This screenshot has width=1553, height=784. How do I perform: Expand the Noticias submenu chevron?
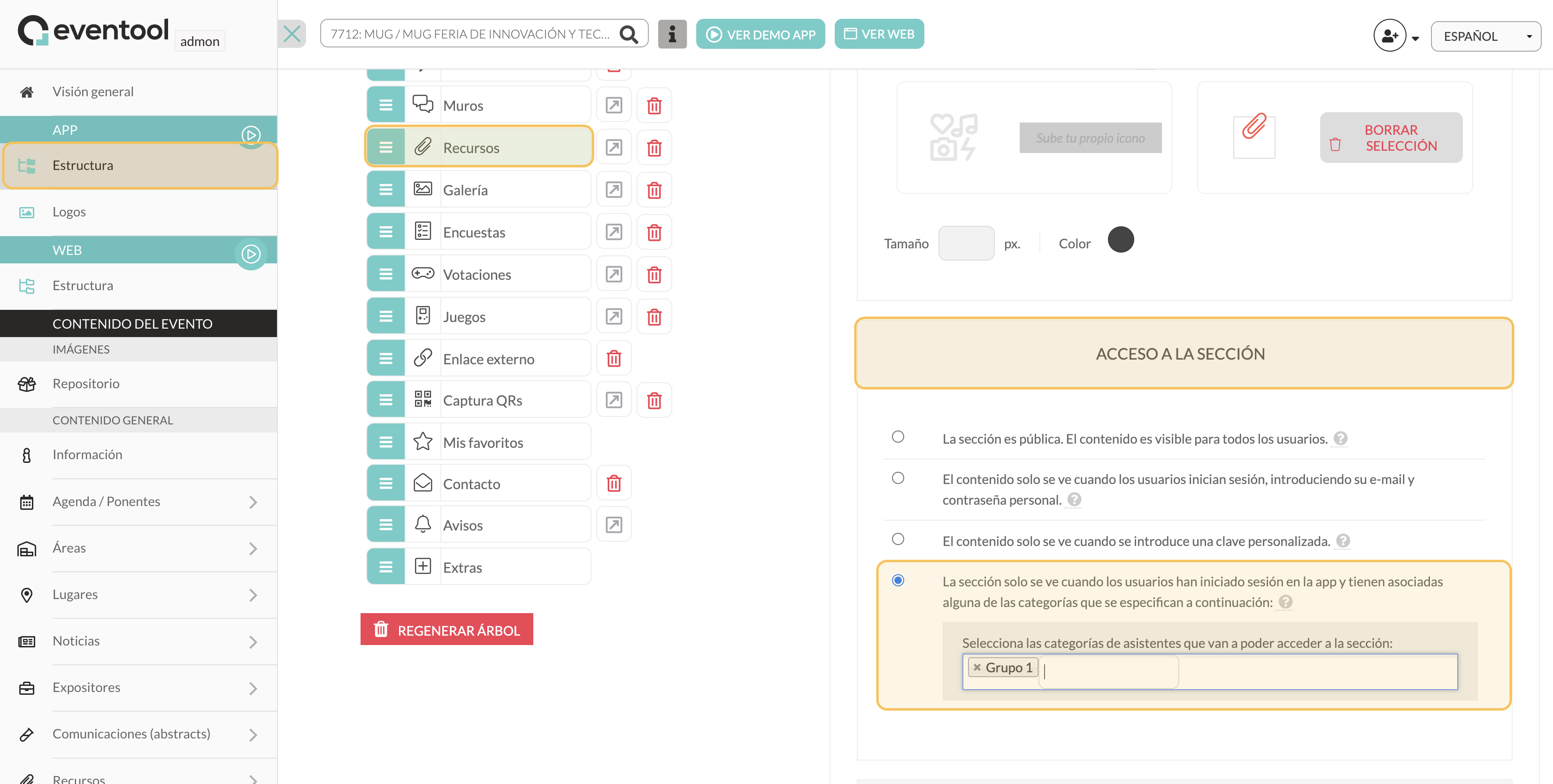click(253, 642)
